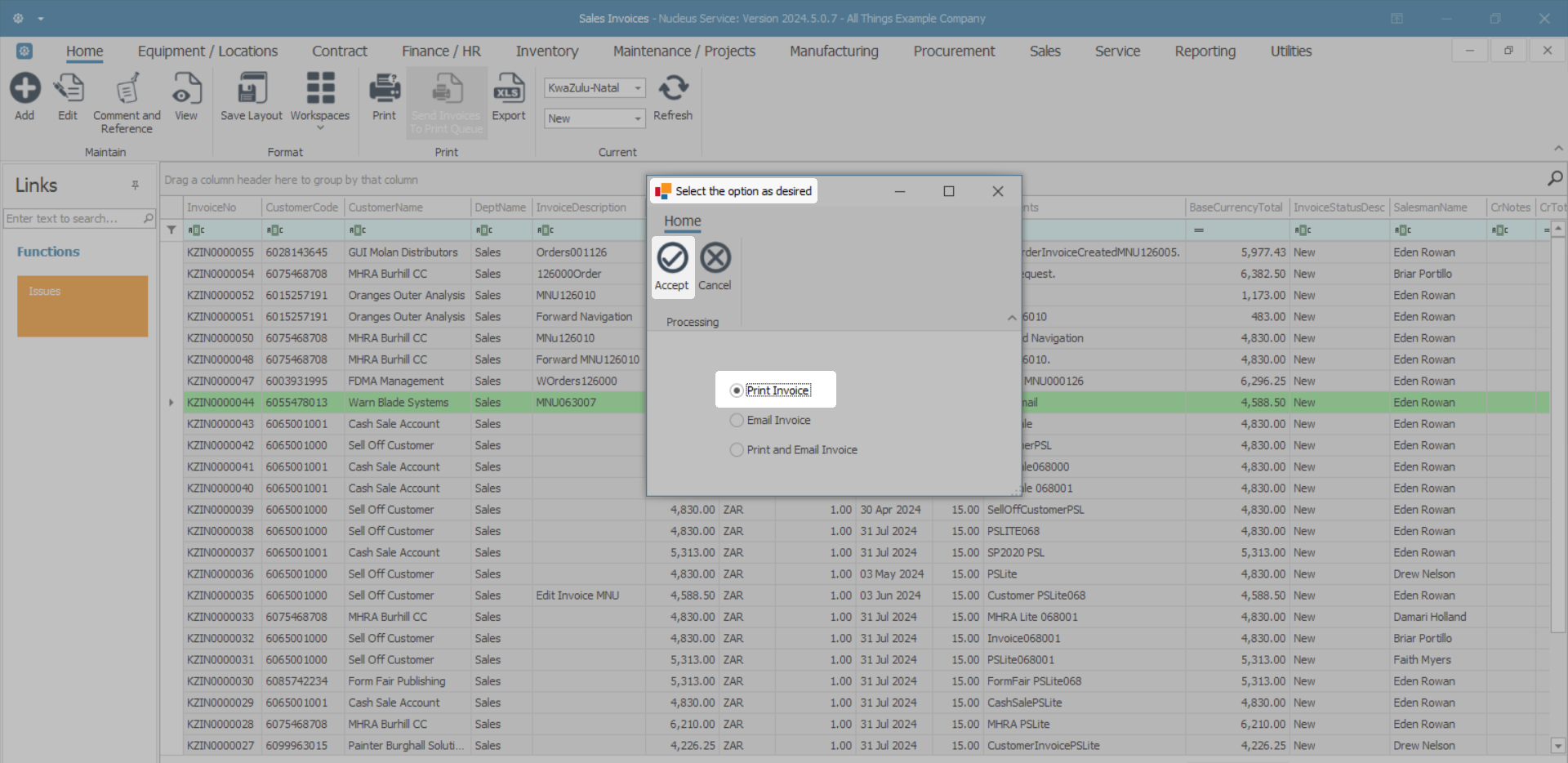Click DeptName filter condition icon
This screenshot has width=1568, height=763.
click(x=484, y=230)
